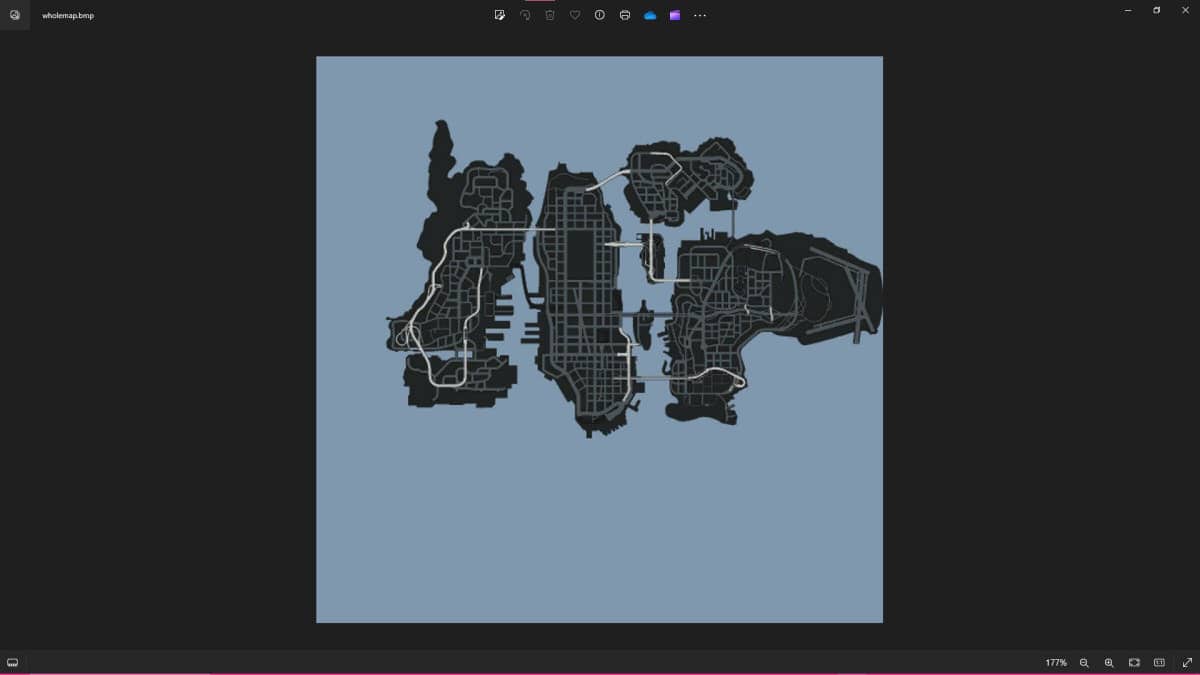The width and height of the screenshot is (1200, 675).
Task: Minimize the Photos window
Action: [1128, 10]
